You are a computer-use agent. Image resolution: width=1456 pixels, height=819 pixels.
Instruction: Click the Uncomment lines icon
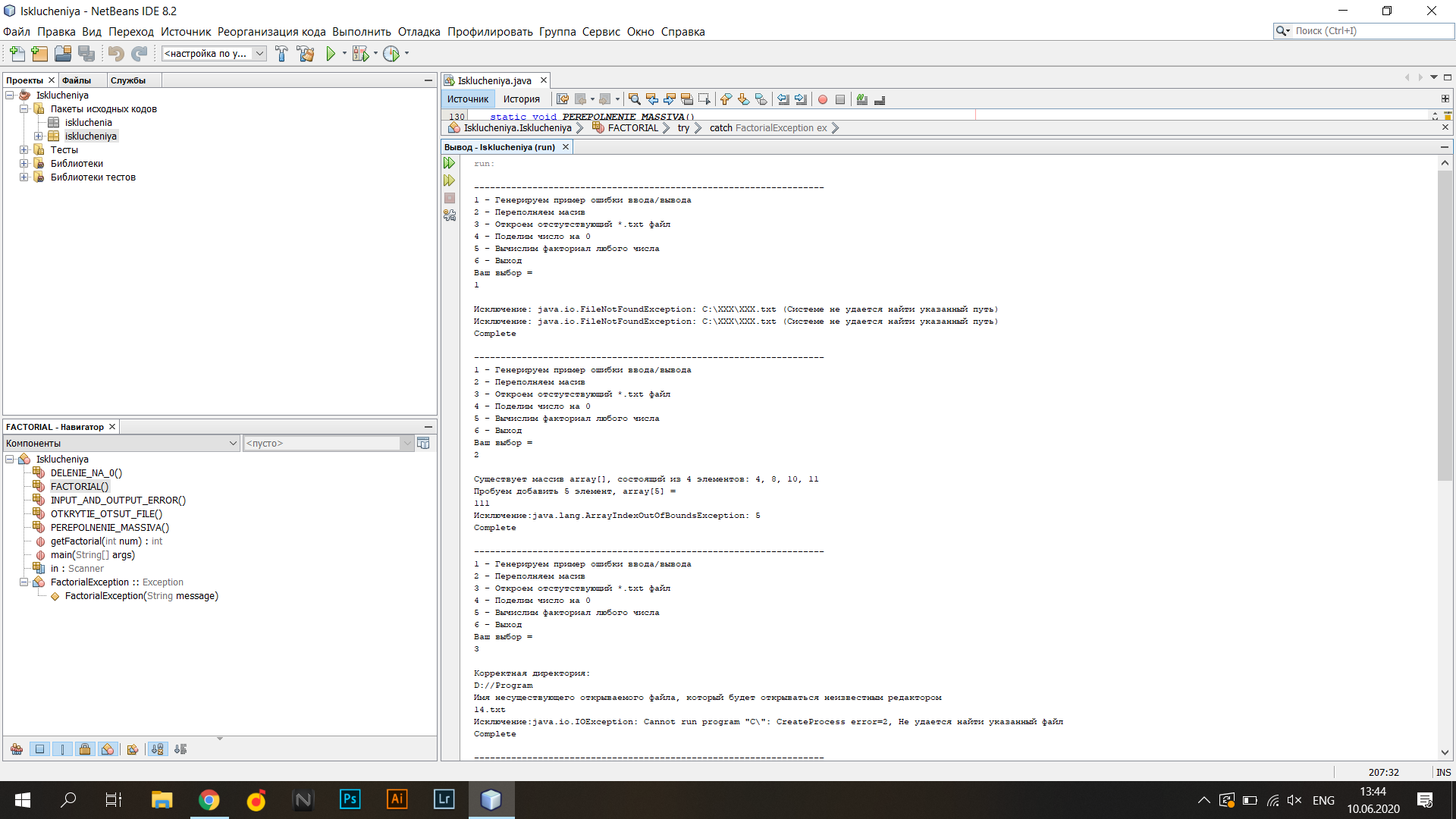pyautogui.click(x=880, y=99)
